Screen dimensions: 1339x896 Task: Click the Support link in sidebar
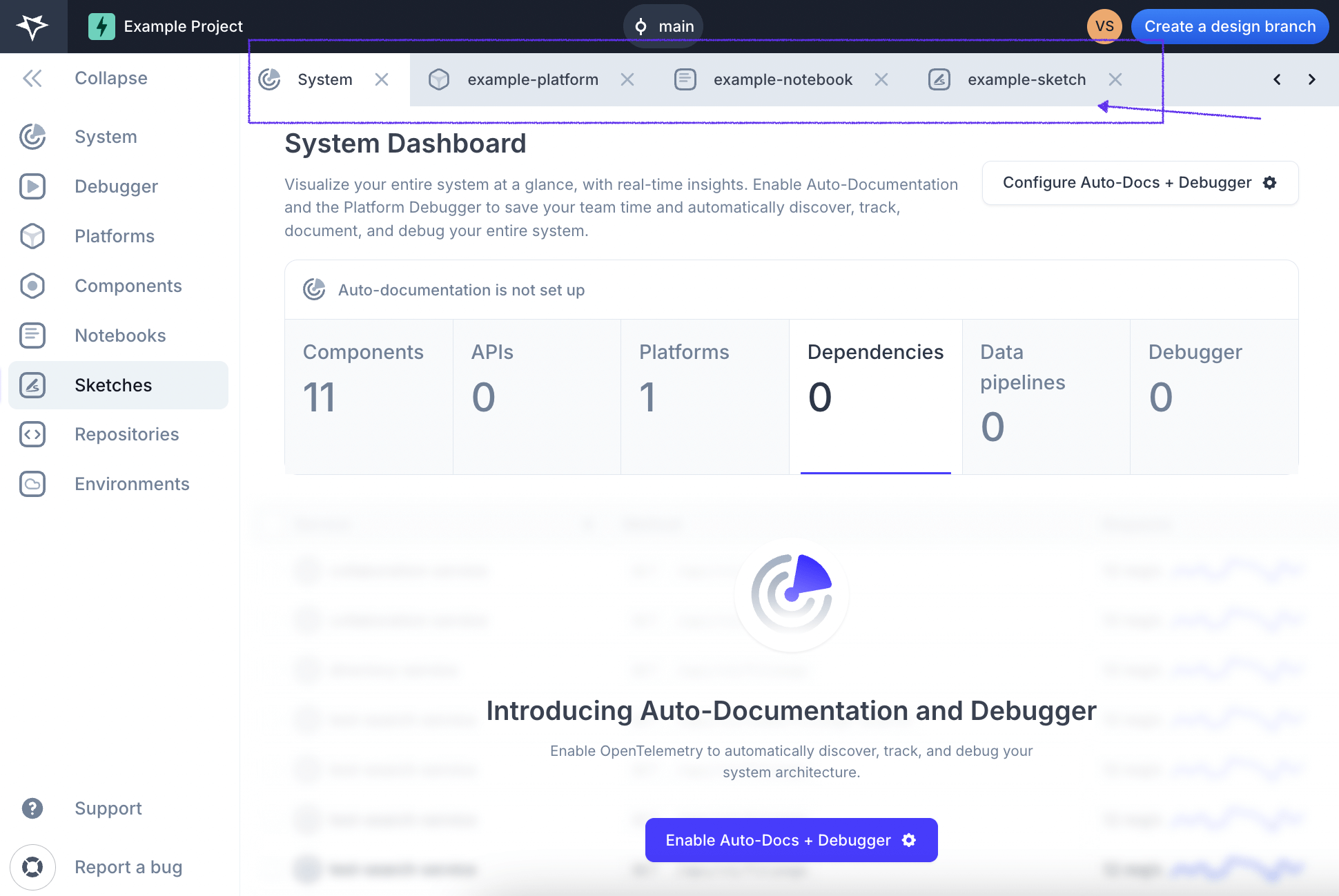pos(108,808)
